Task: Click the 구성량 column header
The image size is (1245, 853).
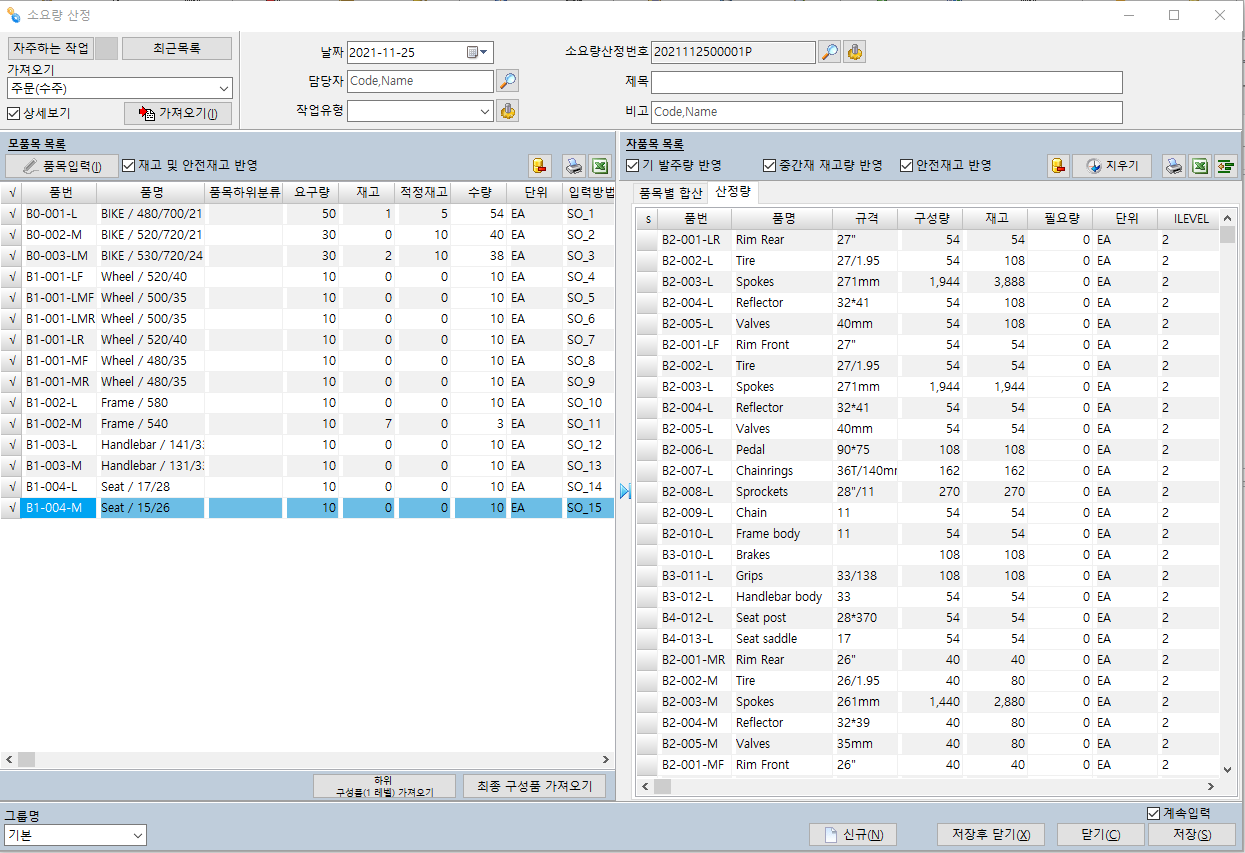Action: coord(932,218)
